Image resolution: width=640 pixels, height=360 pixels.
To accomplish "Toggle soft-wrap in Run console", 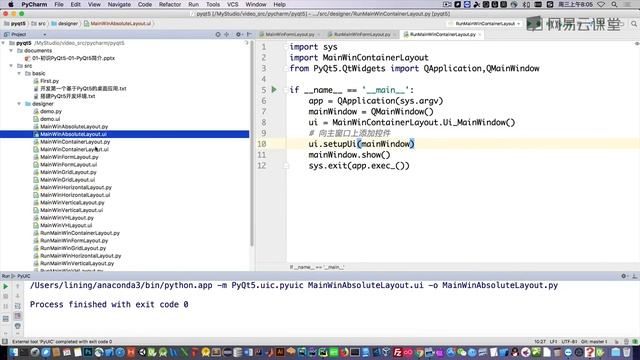I will tap(18, 306).
